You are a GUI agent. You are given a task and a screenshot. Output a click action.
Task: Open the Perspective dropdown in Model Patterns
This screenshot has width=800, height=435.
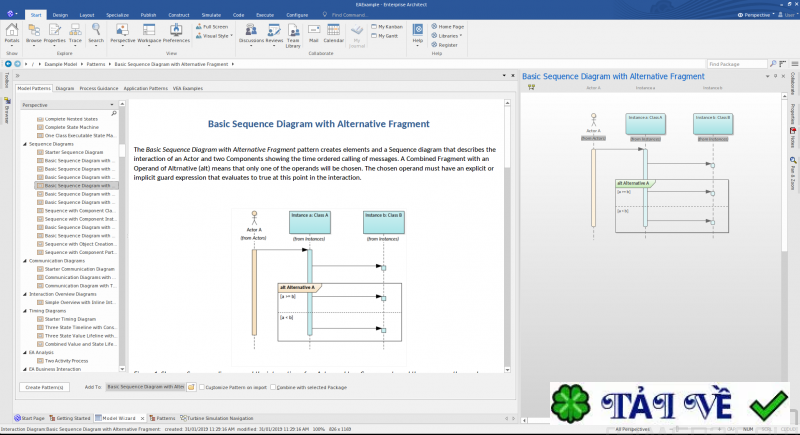click(x=68, y=104)
